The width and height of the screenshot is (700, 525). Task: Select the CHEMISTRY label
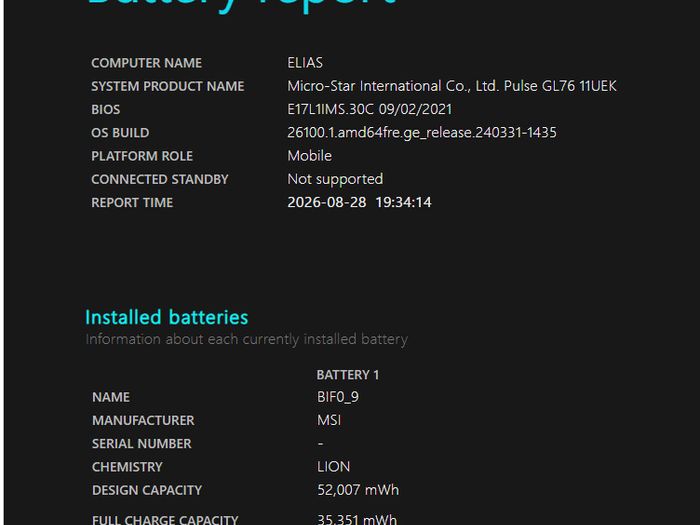127,467
